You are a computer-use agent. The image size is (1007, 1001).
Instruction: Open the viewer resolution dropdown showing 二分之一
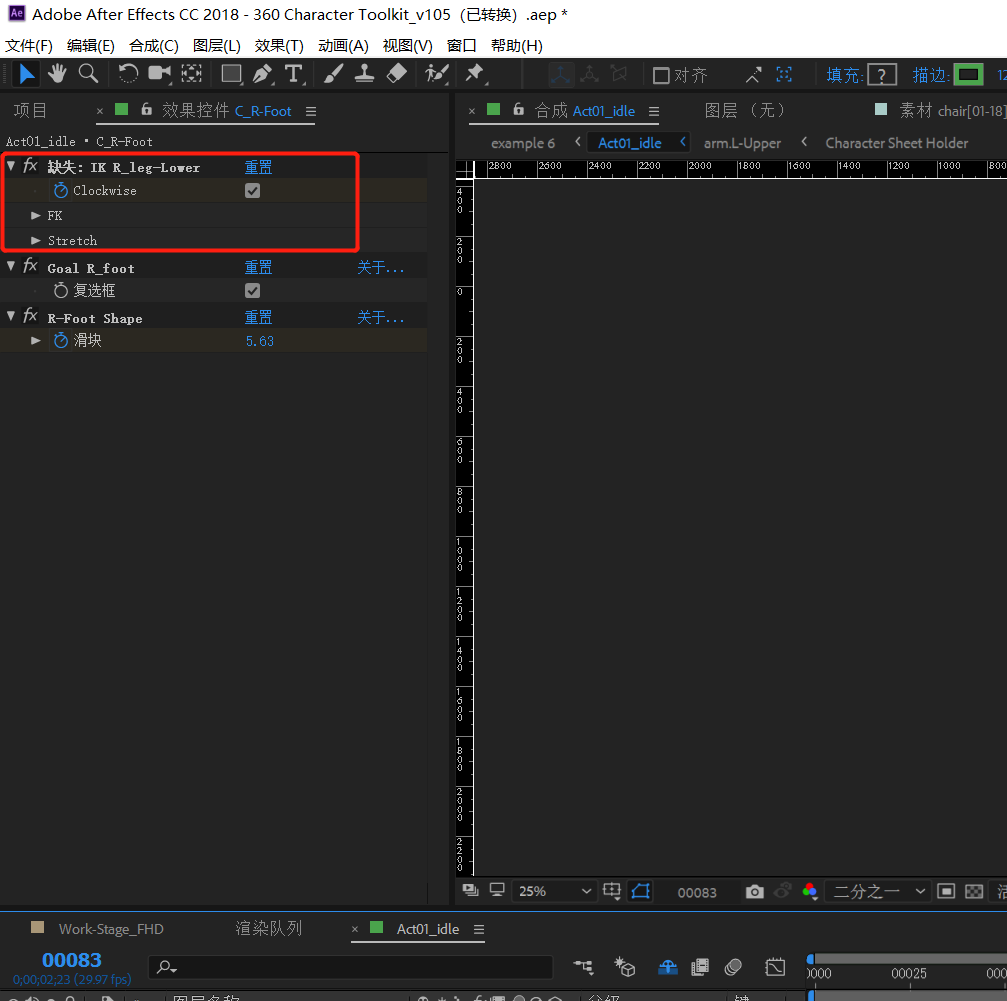click(x=877, y=891)
